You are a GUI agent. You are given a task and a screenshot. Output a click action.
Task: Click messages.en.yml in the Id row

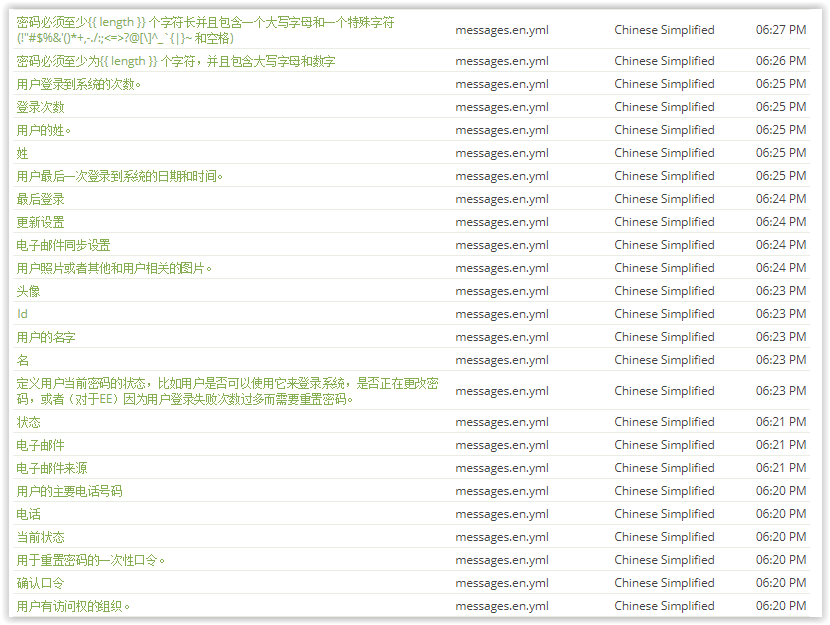[x=502, y=314]
